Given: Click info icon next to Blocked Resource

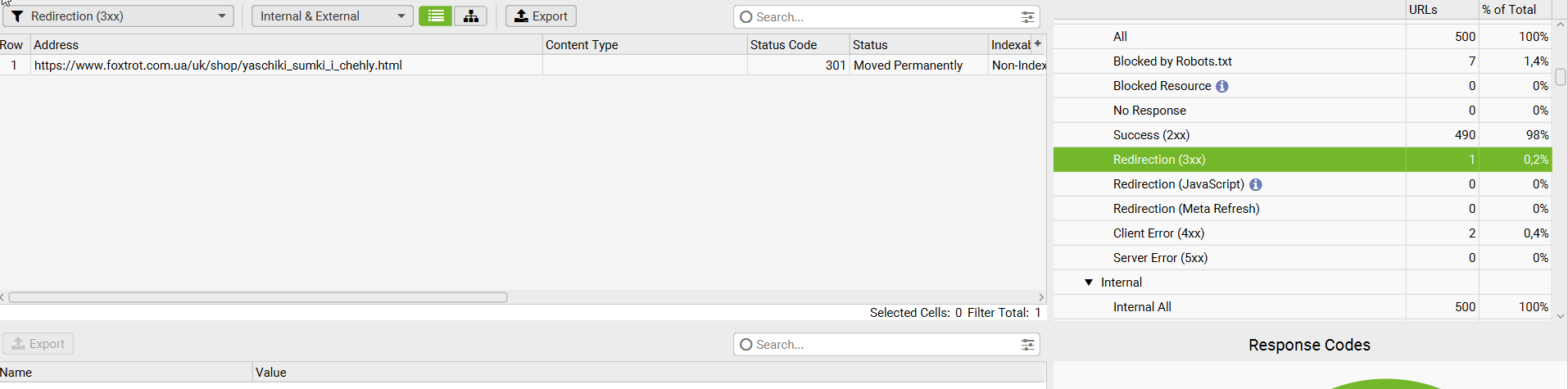Looking at the screenshot, I should tap(1221, 86).
